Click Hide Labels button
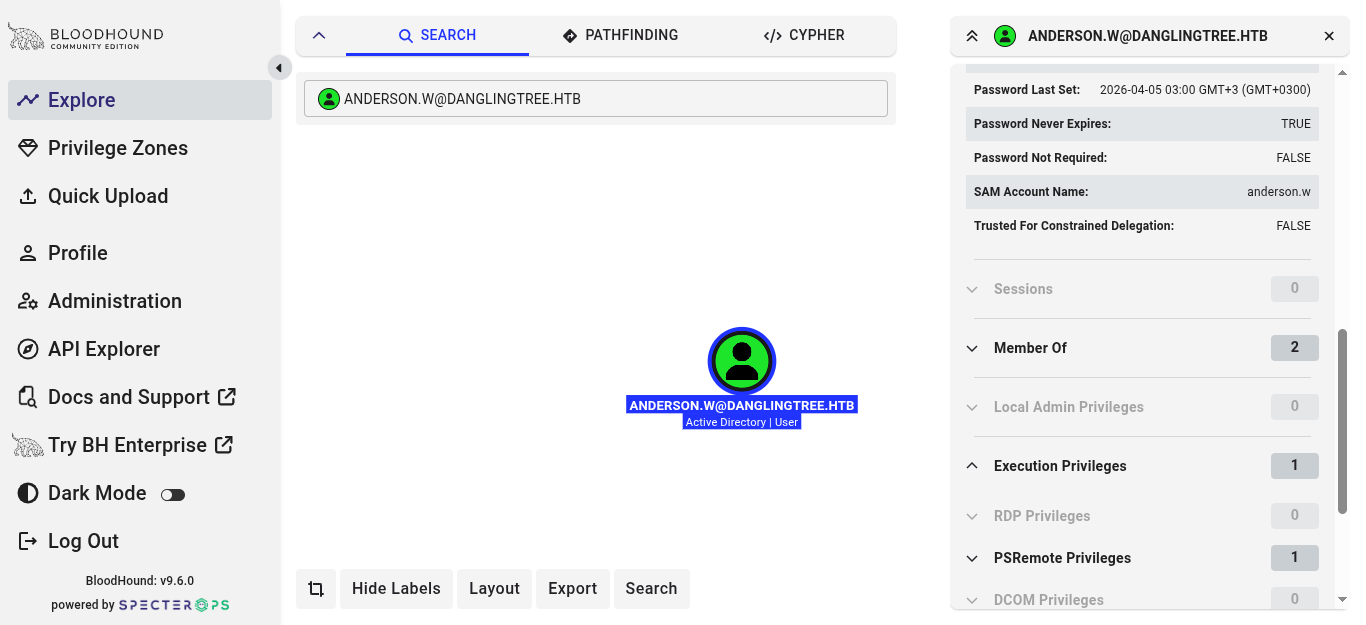Screen dimensions: 1366x625 click(x=397, y=589)
